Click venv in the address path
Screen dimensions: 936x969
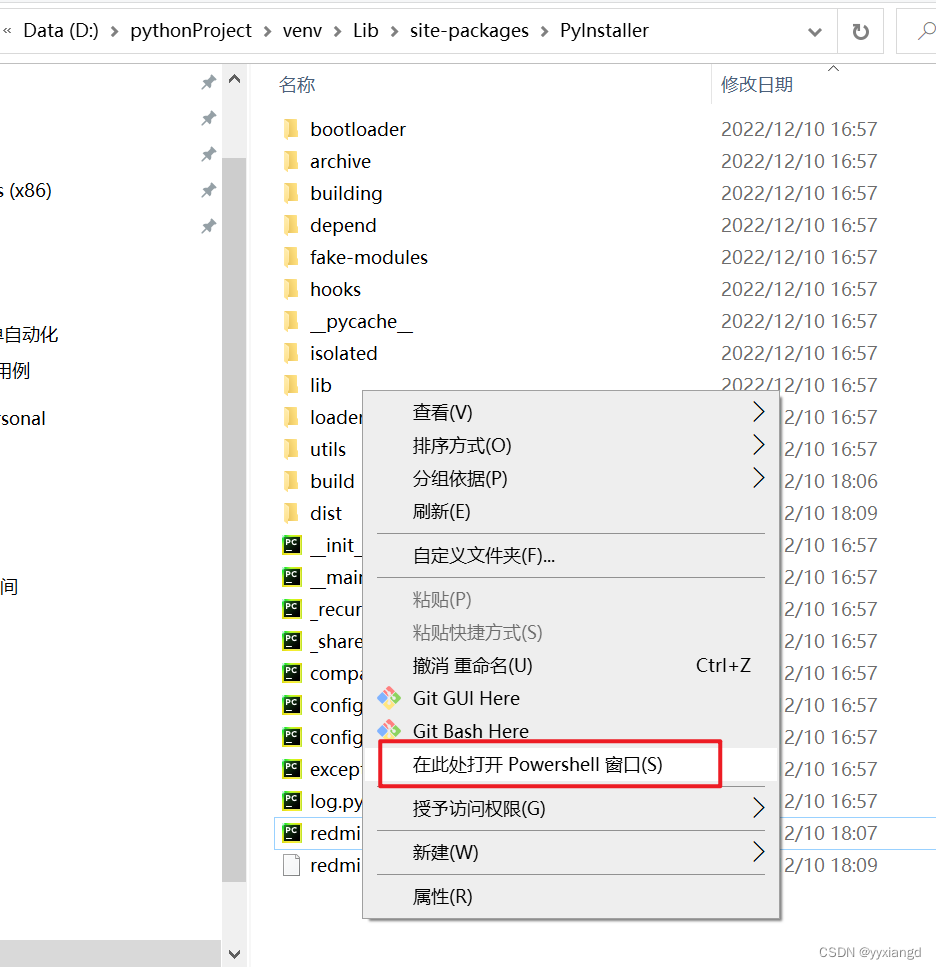pyautogui.click(x=302, y=31)
